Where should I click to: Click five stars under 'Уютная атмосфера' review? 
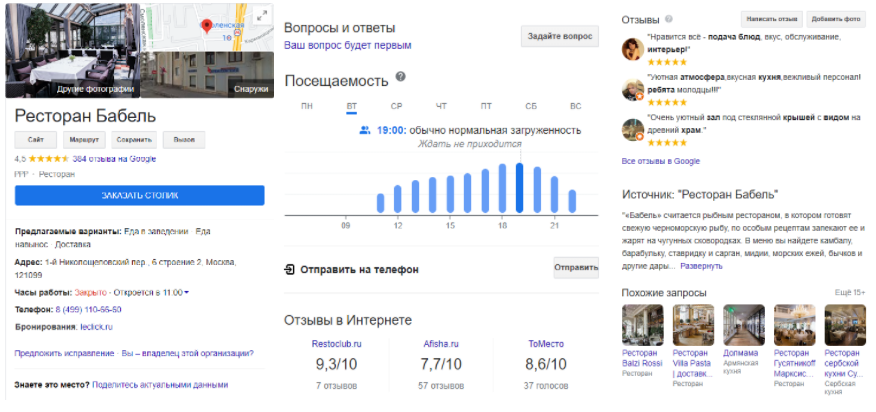tap(667, 102)
